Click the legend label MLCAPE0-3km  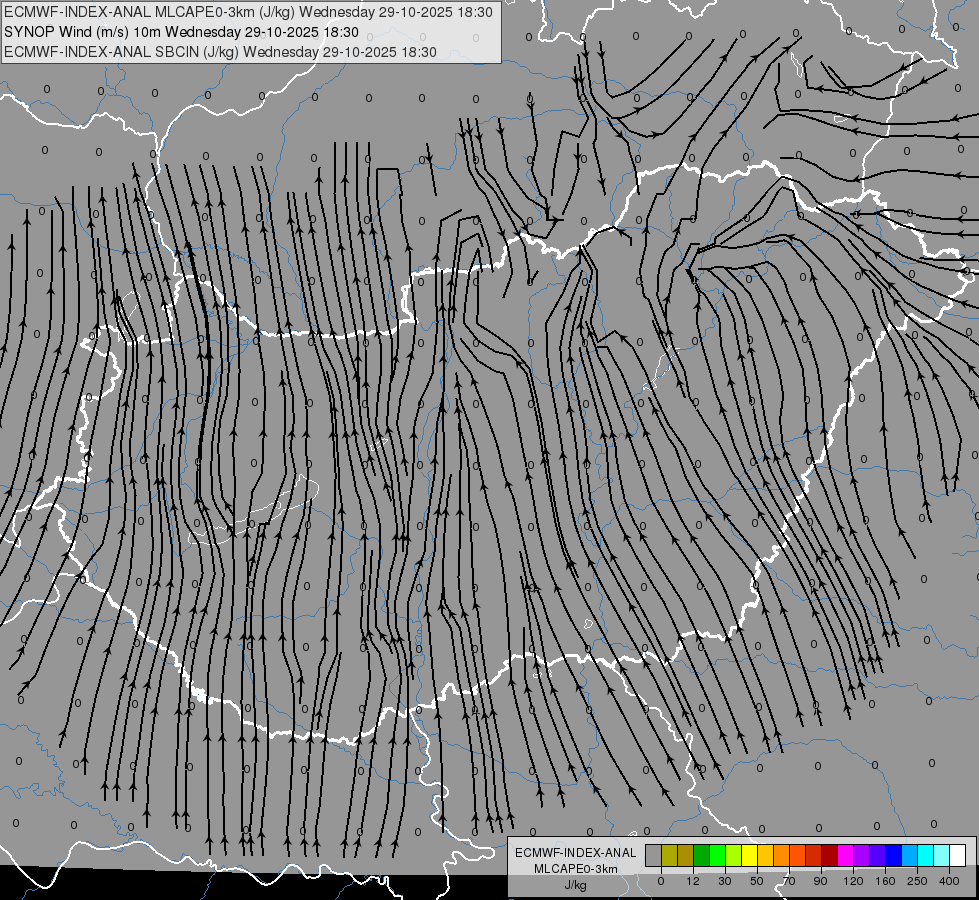576,869
